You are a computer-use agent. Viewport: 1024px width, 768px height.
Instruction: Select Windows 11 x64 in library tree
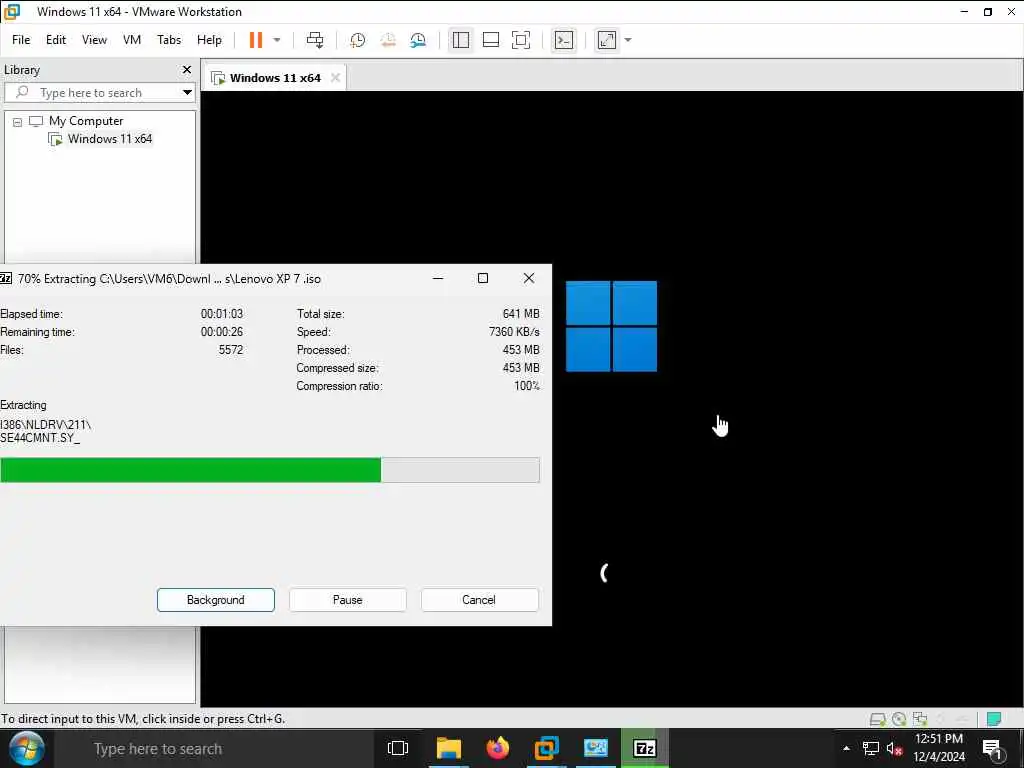(x=110, y=138)
